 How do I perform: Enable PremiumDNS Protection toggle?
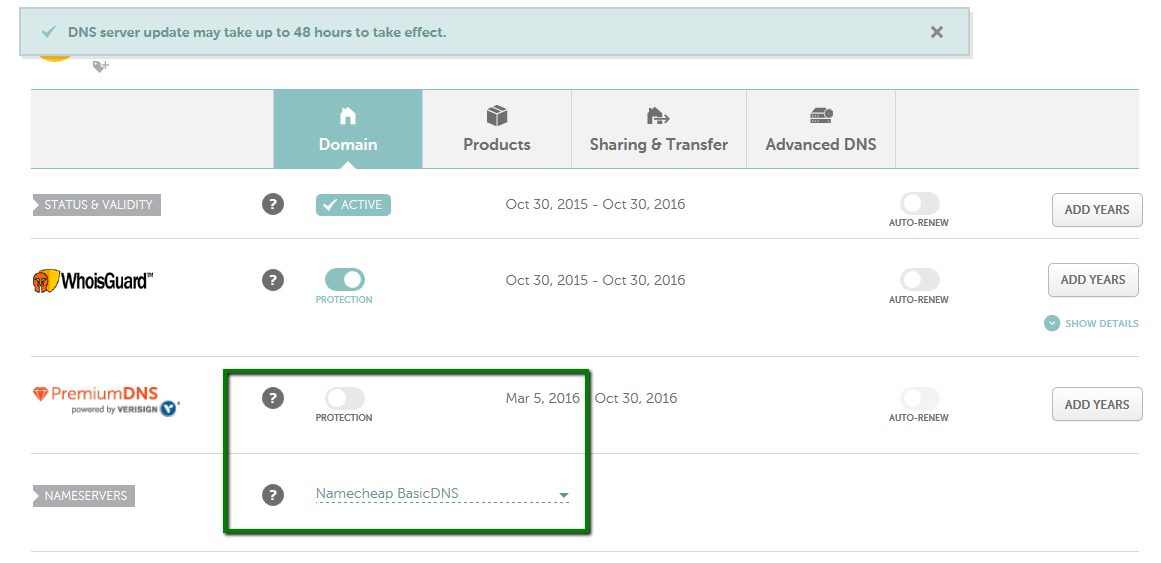[x=345, y=398]
